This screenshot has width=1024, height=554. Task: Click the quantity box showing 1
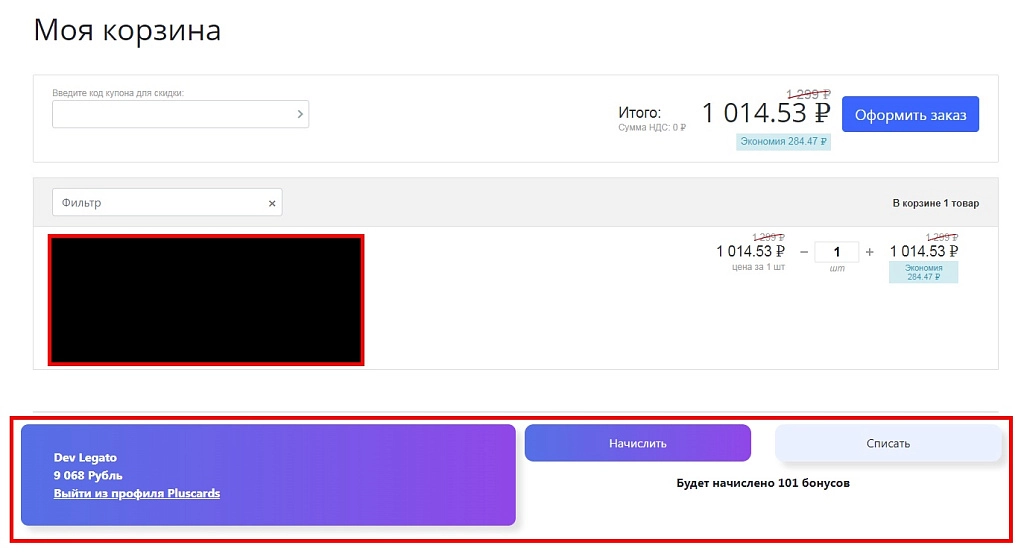(837, 252)
